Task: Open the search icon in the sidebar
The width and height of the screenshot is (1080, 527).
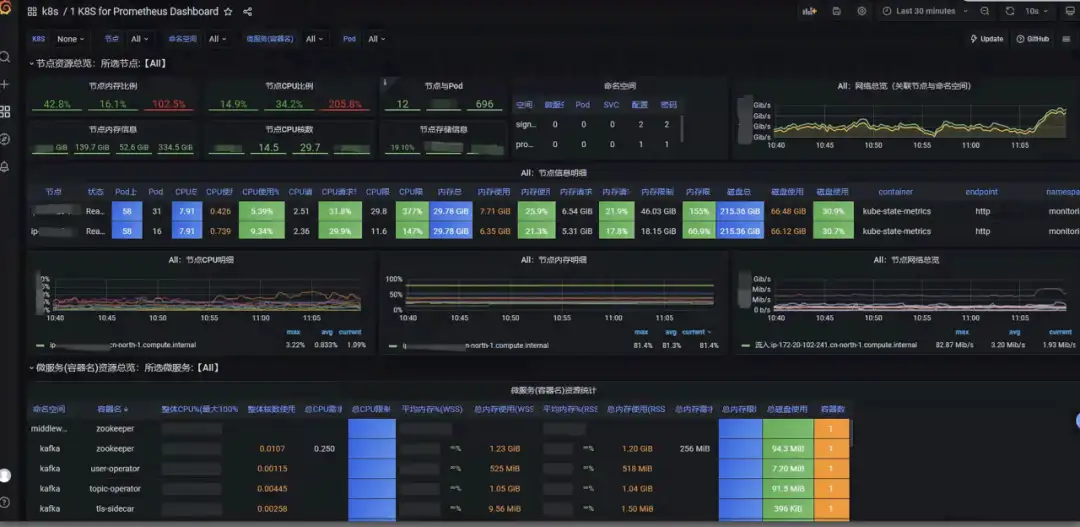Action: tap(5, 57)
